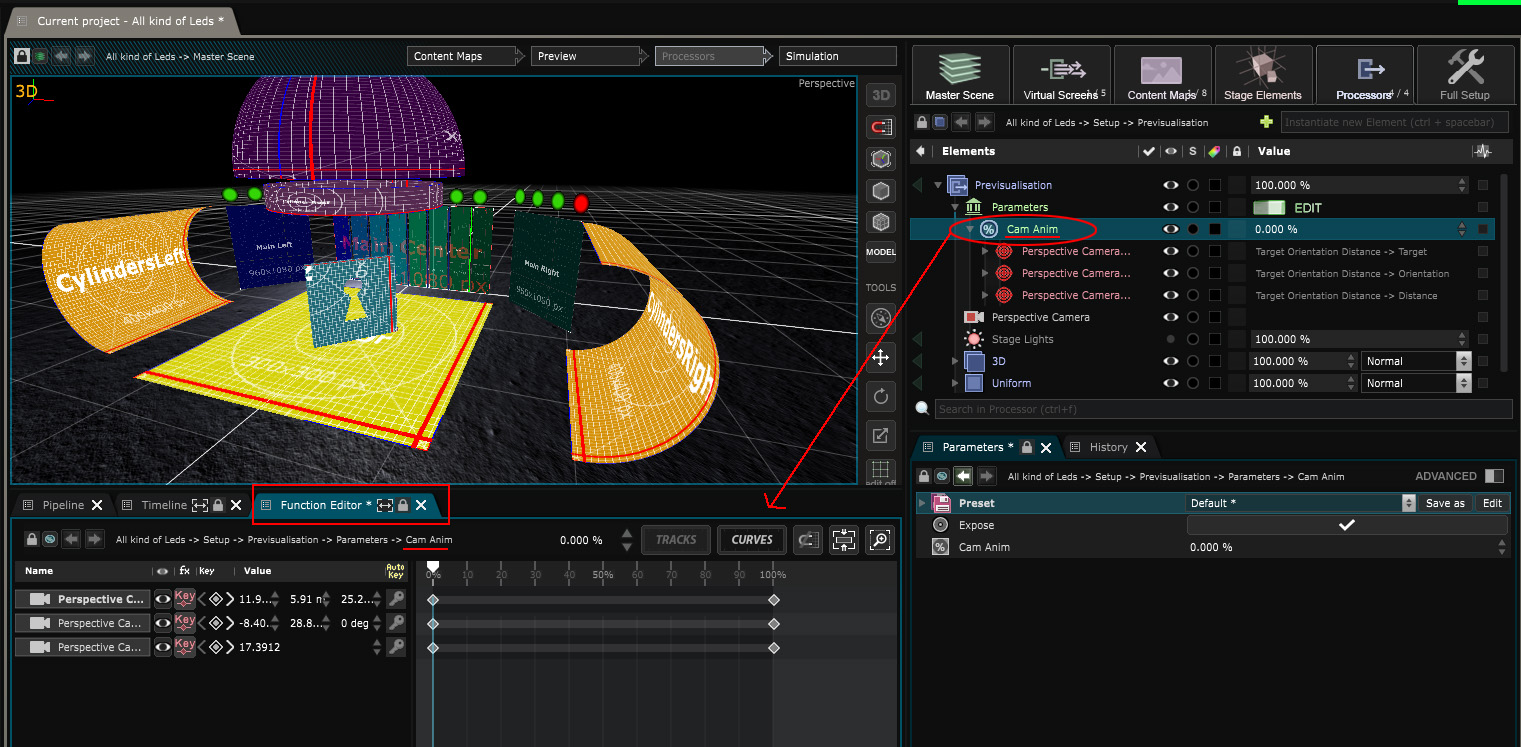Open the Full Setup panel
The height and width of the screenshot is (747, 1521).
pos(1465,74)
